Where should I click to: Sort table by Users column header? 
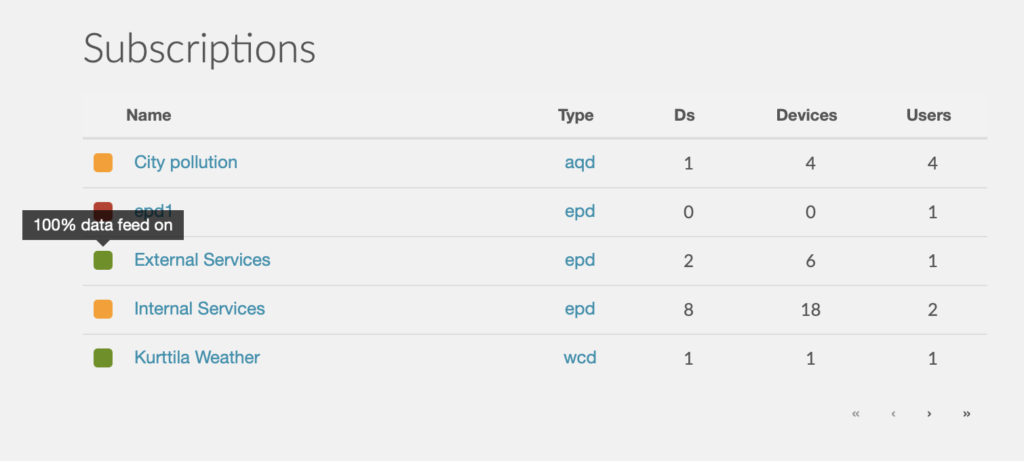928,116
